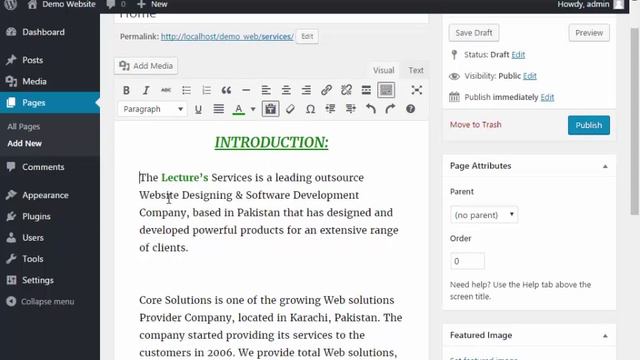The image size is (640, 360).
Task: Apply strikethrough formatting
Action: pyautogui.click(x=166, y=90)
